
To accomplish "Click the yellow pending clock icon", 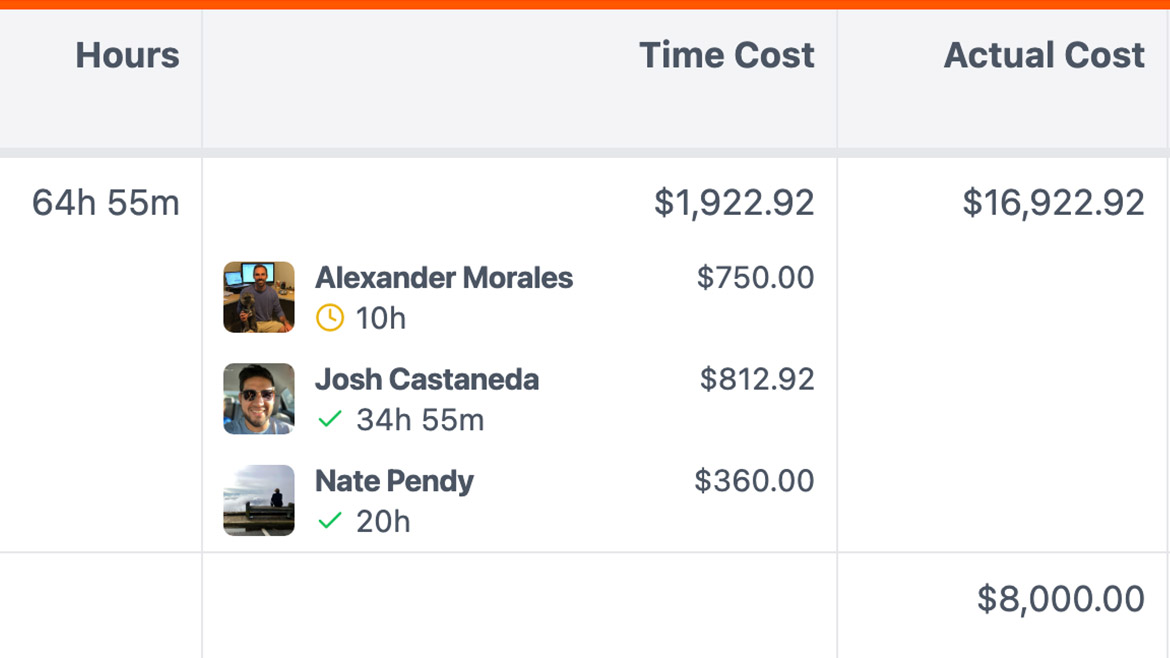I will (x=329, y=318).
